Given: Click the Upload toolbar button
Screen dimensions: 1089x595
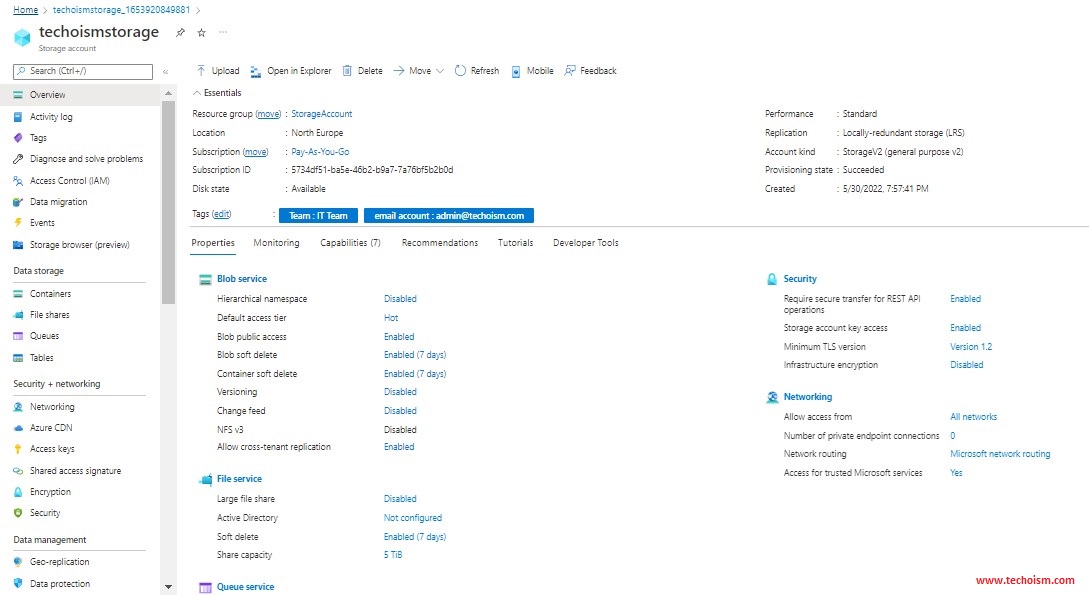Looking at the screenshot, I should pos(217,71).
